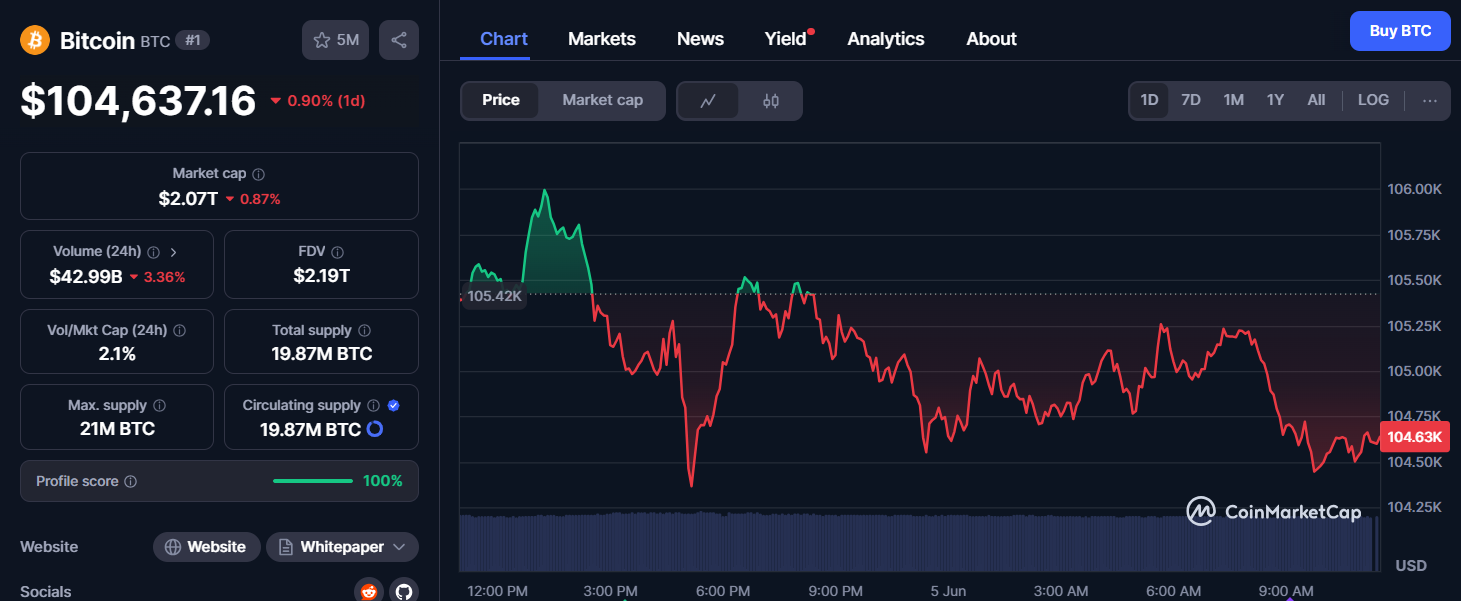The height and width of the screenshot is (601, 1461).
Task: Go to the Analytics tab
Action: point(886,39)
